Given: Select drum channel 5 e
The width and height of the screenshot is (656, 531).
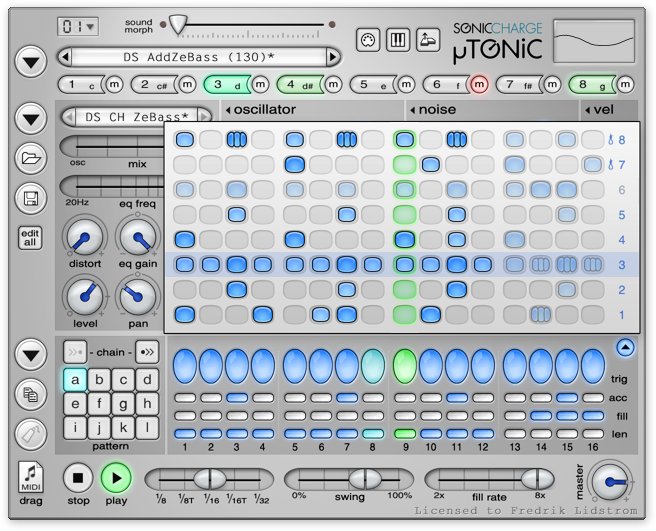Looking at the screenshot, I should (370, 85).
